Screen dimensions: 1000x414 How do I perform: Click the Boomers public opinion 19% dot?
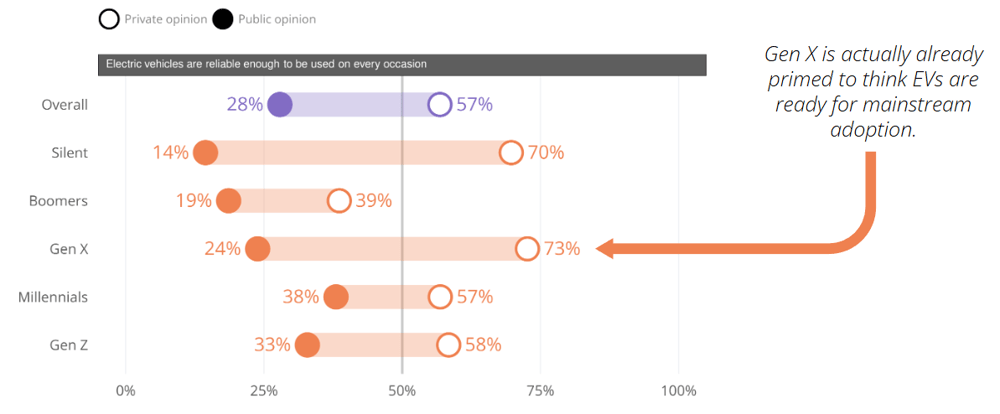tap(229, 200)
